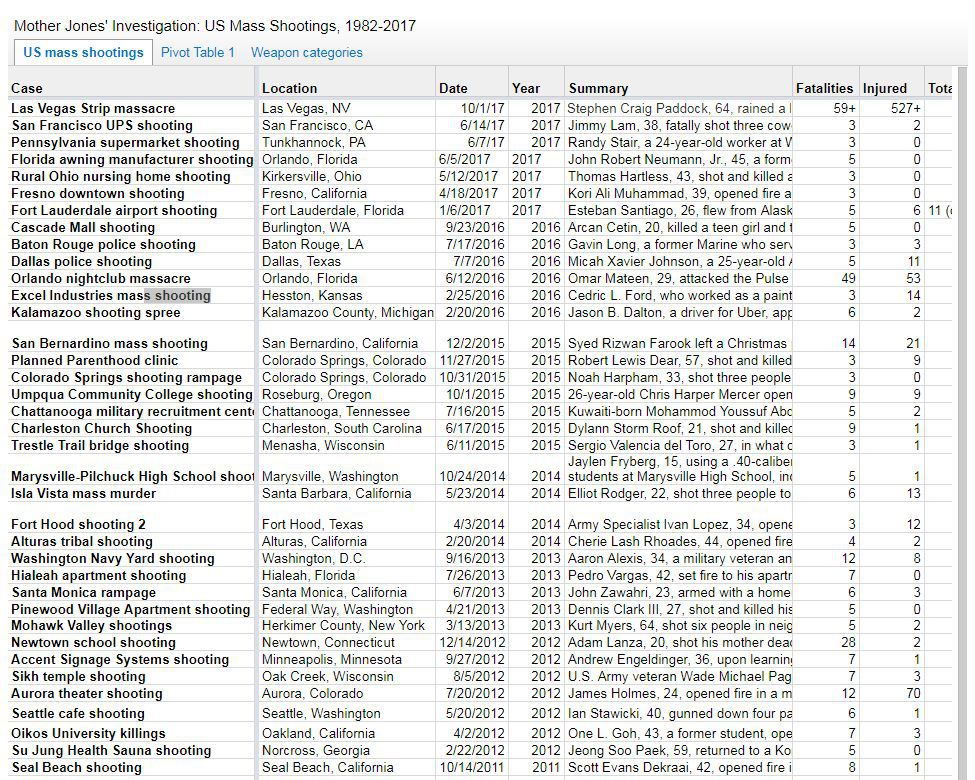Screen dimensions: 975x780
Task: Select Su Jung Health Sauna shooting
Action: tap(132, 750)
